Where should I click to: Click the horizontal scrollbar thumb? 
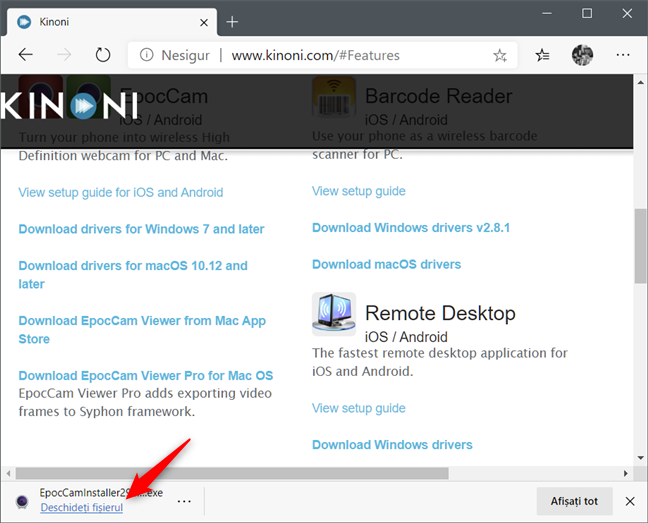point(232,473)
